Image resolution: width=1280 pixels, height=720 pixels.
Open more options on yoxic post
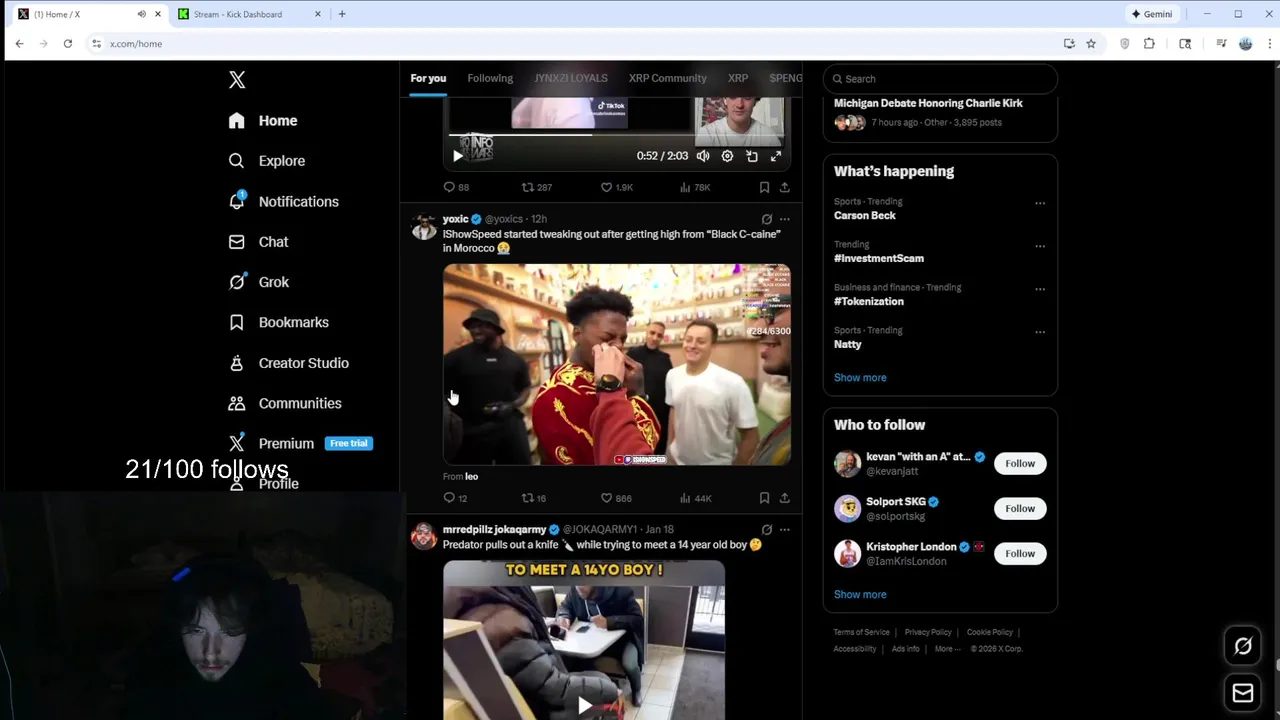click(x=785, y=219)
